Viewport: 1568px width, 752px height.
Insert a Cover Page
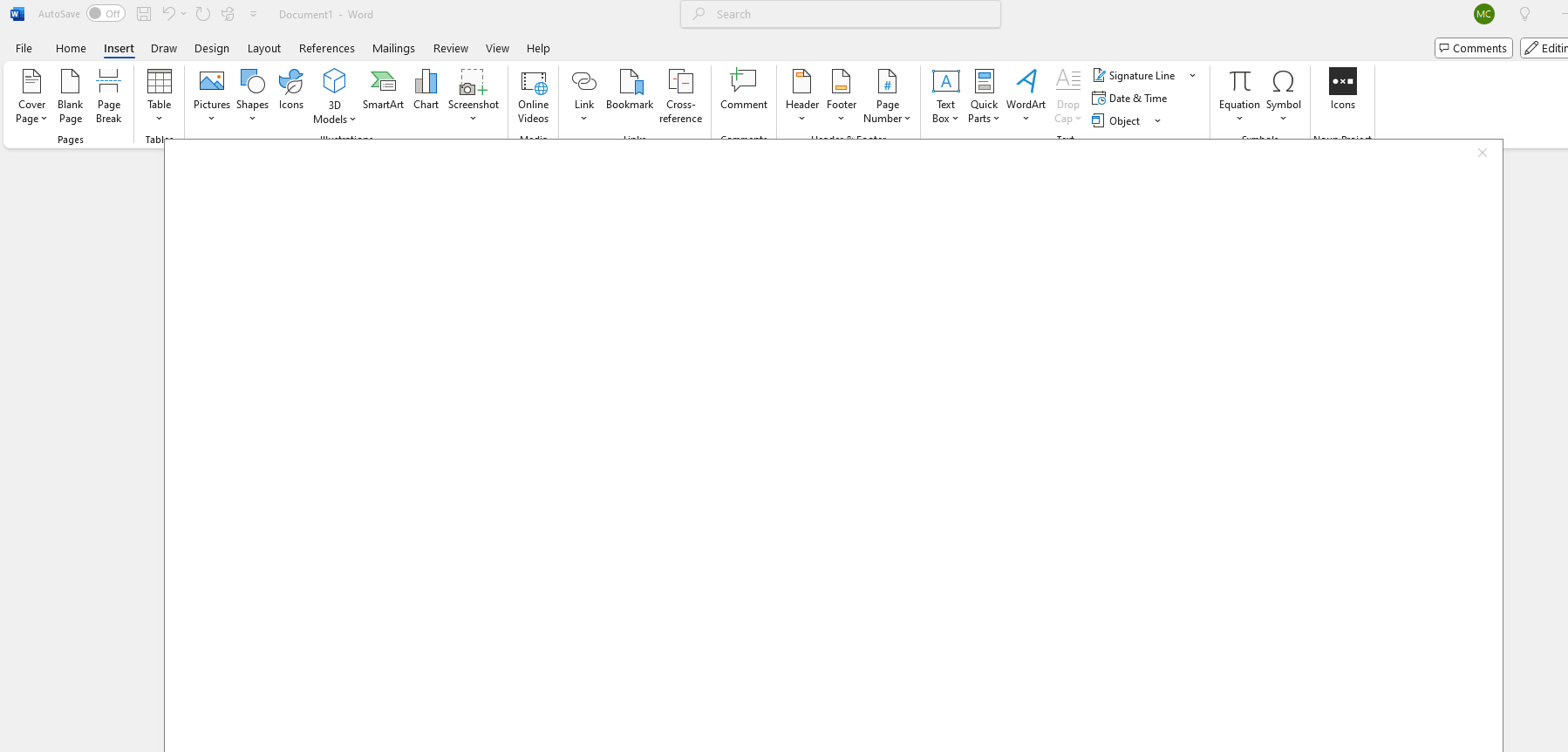[x=31, y=96]
